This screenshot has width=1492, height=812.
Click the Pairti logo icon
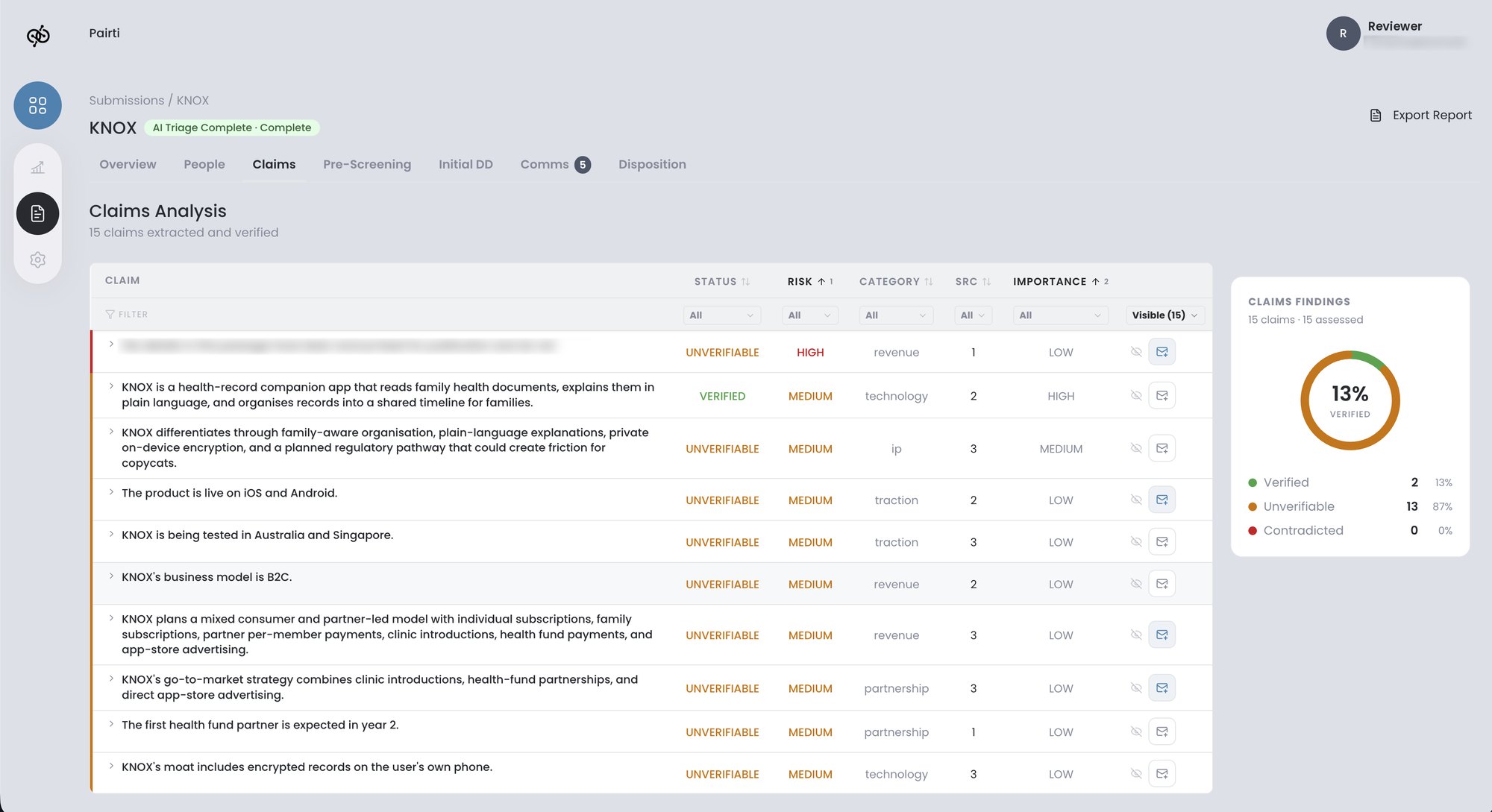(38, 35)
